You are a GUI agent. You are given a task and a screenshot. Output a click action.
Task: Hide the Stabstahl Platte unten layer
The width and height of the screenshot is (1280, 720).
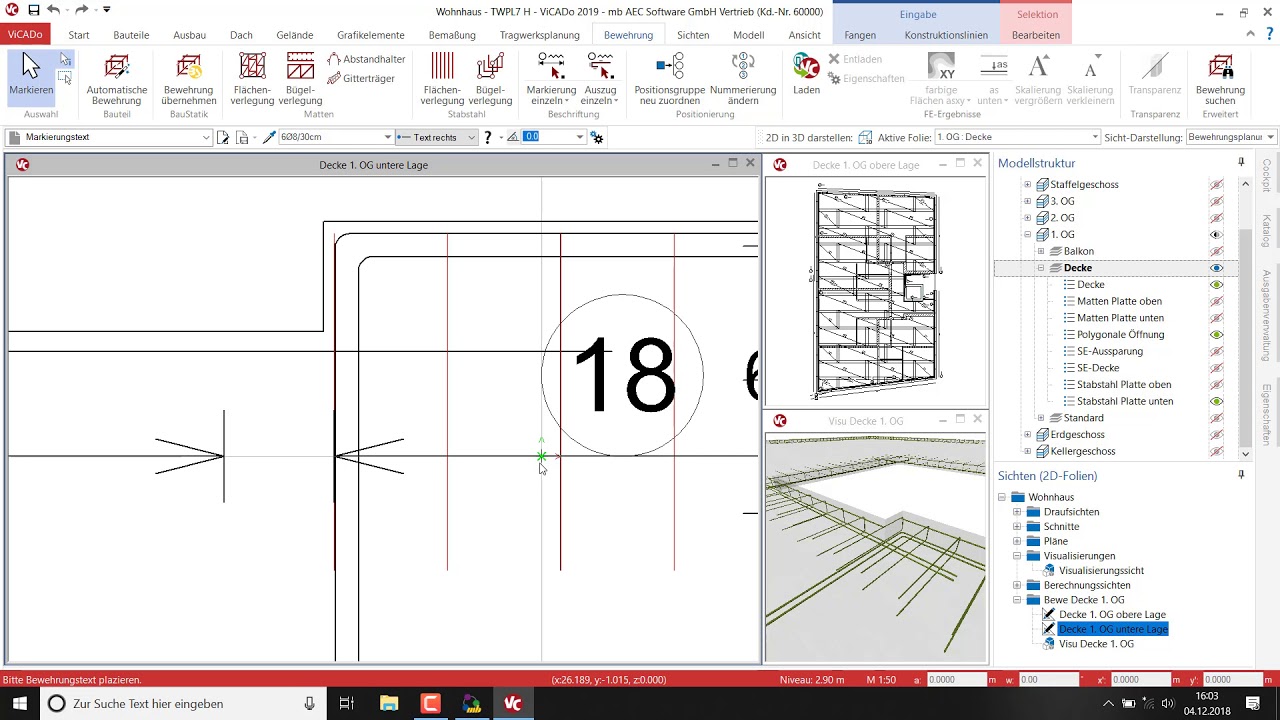tap(1216, 401)
